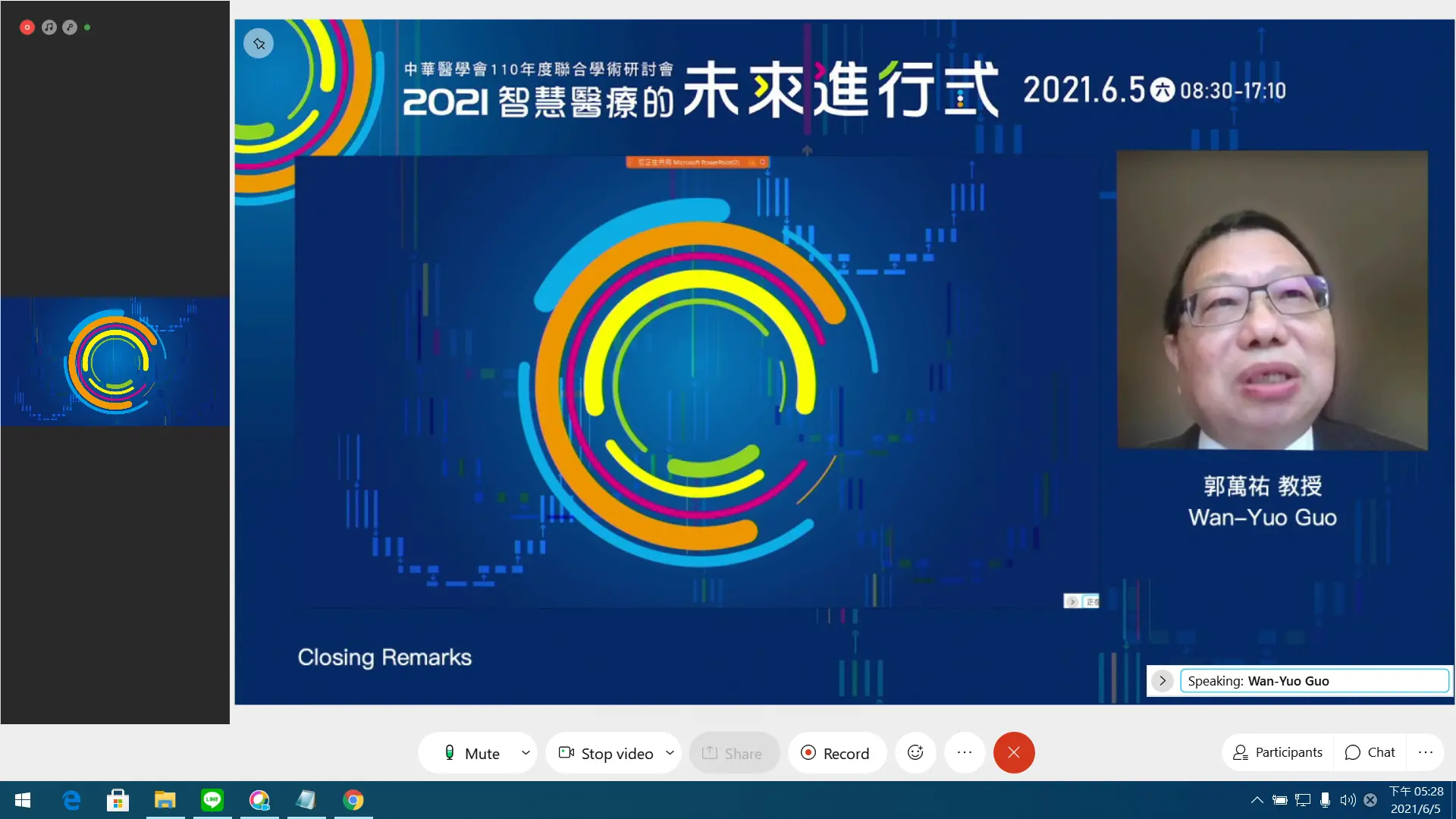The width and height of the screenshot is (1456, 819).
Task: Expand audio options arrow beside Mute
Action: tap(526, 752)
